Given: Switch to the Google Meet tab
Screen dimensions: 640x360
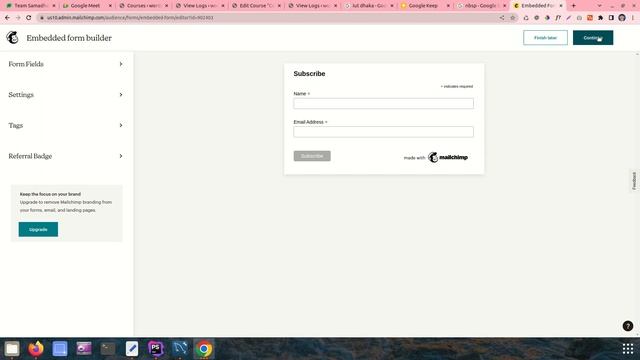Looking at the screenshot, I should [85, 6].
